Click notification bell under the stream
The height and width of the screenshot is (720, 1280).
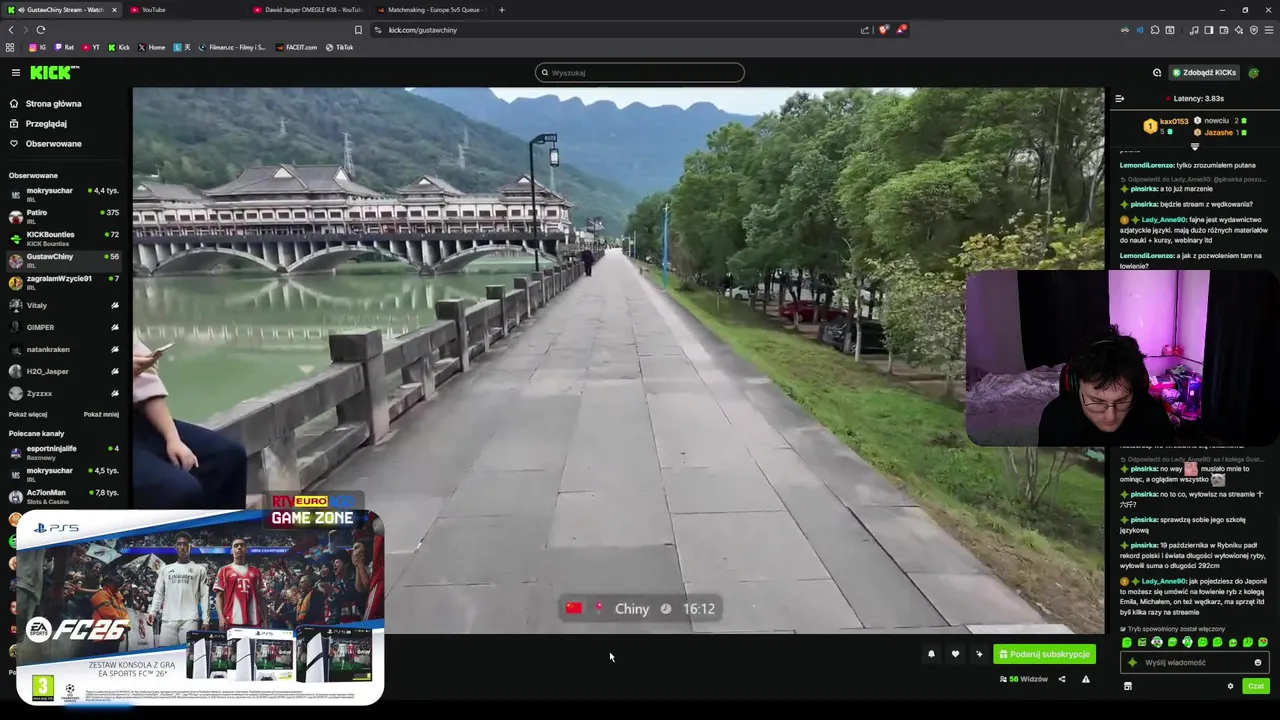[x=931, y=654]
